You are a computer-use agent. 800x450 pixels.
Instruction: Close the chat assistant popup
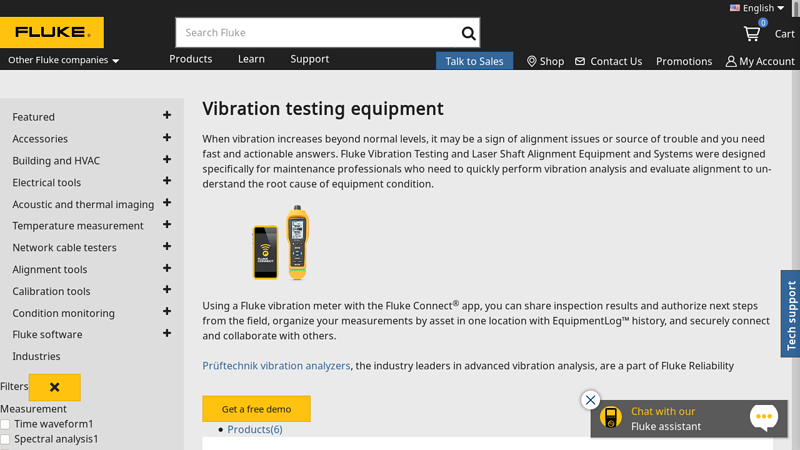pyautogui.click(x=590, y=400)
